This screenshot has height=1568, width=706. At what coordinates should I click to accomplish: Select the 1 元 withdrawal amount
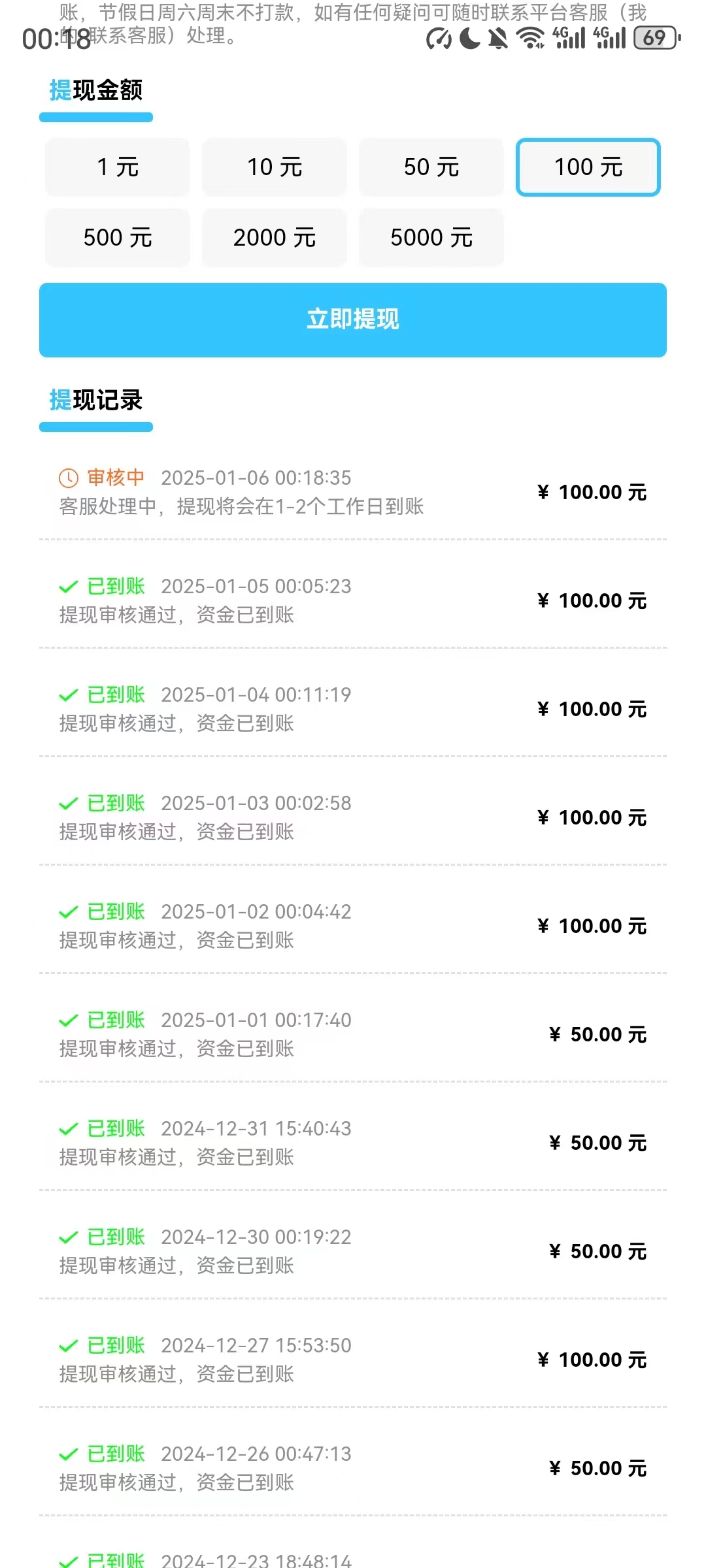(x=118, y=167)
